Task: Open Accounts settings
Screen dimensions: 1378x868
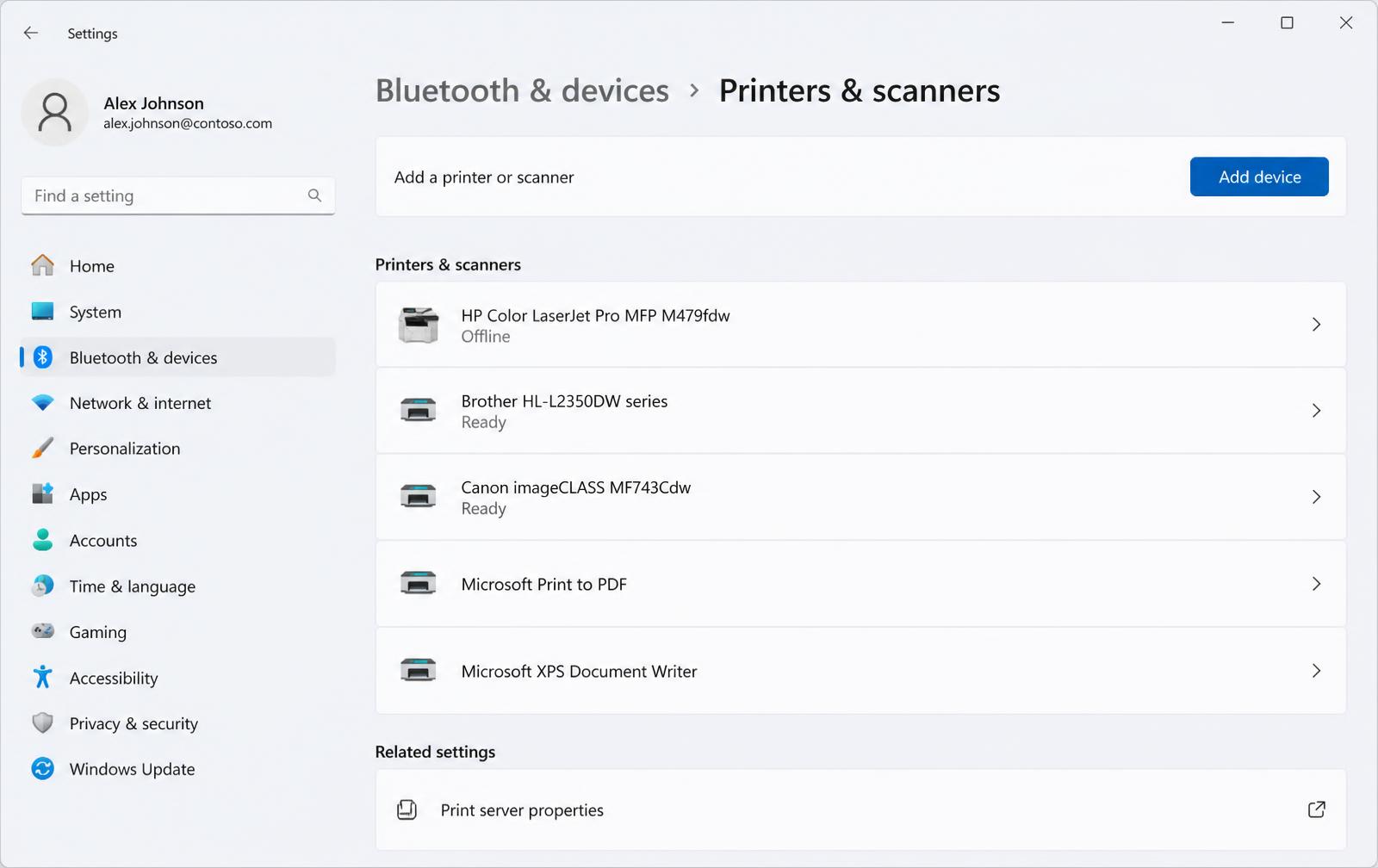Action: click(x=177, y=540)
